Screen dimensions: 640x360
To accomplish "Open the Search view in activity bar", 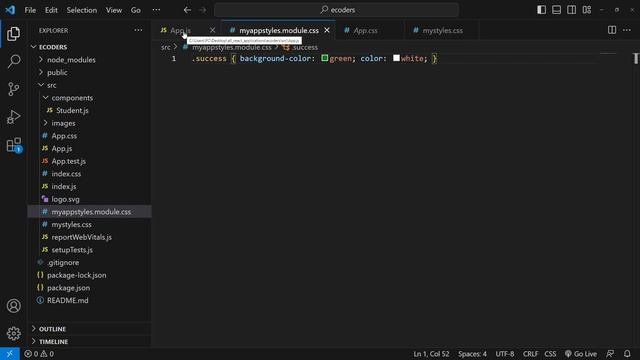I will click(x=13, y=61).
